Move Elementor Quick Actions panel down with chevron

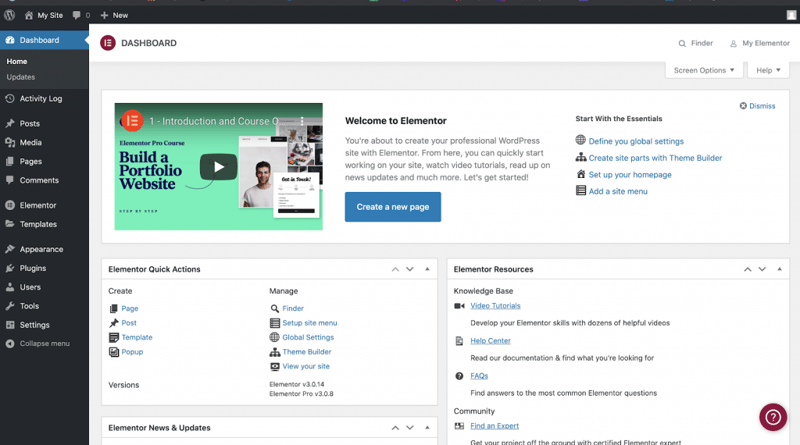410,269
